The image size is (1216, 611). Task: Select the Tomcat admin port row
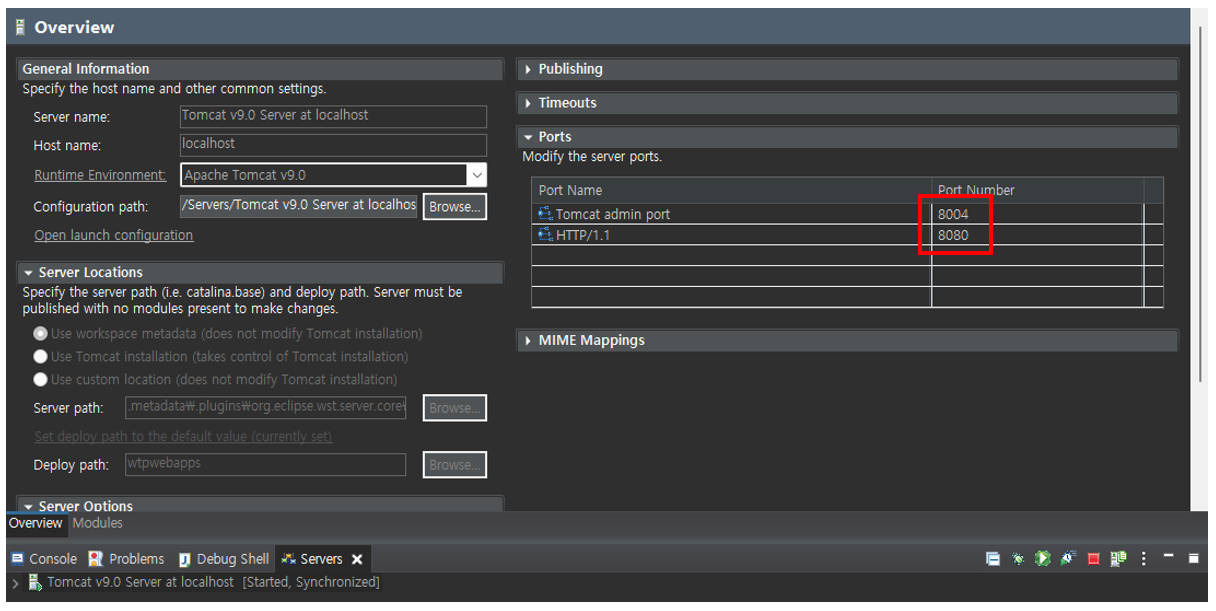(847, 214)
